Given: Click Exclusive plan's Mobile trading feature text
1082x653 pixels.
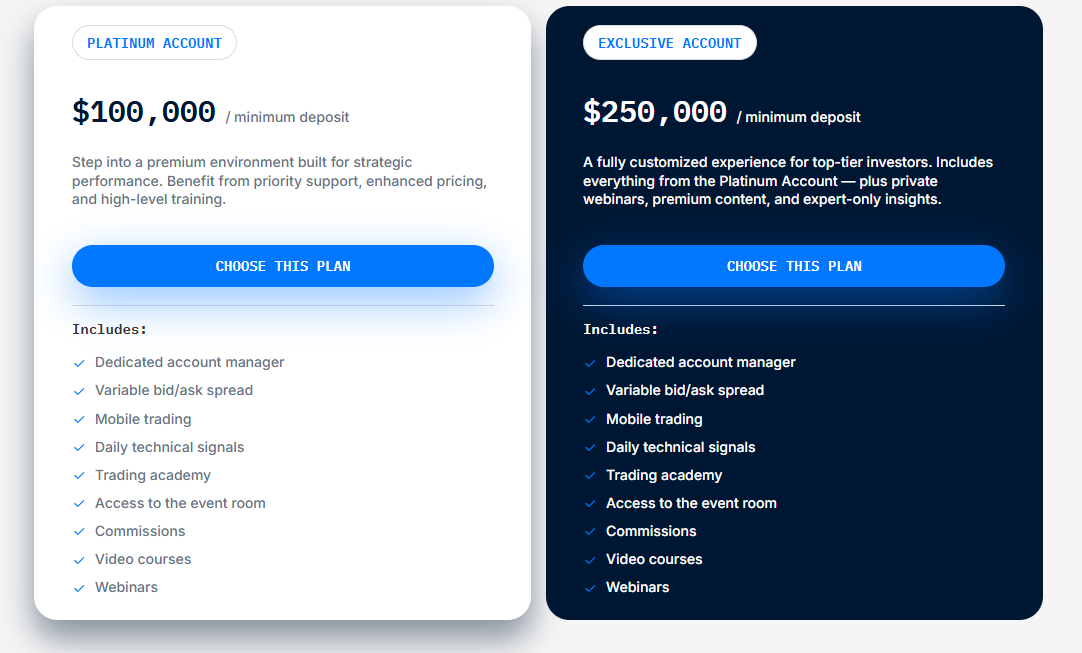Looking at the screenshot, I should pos(654,419).
